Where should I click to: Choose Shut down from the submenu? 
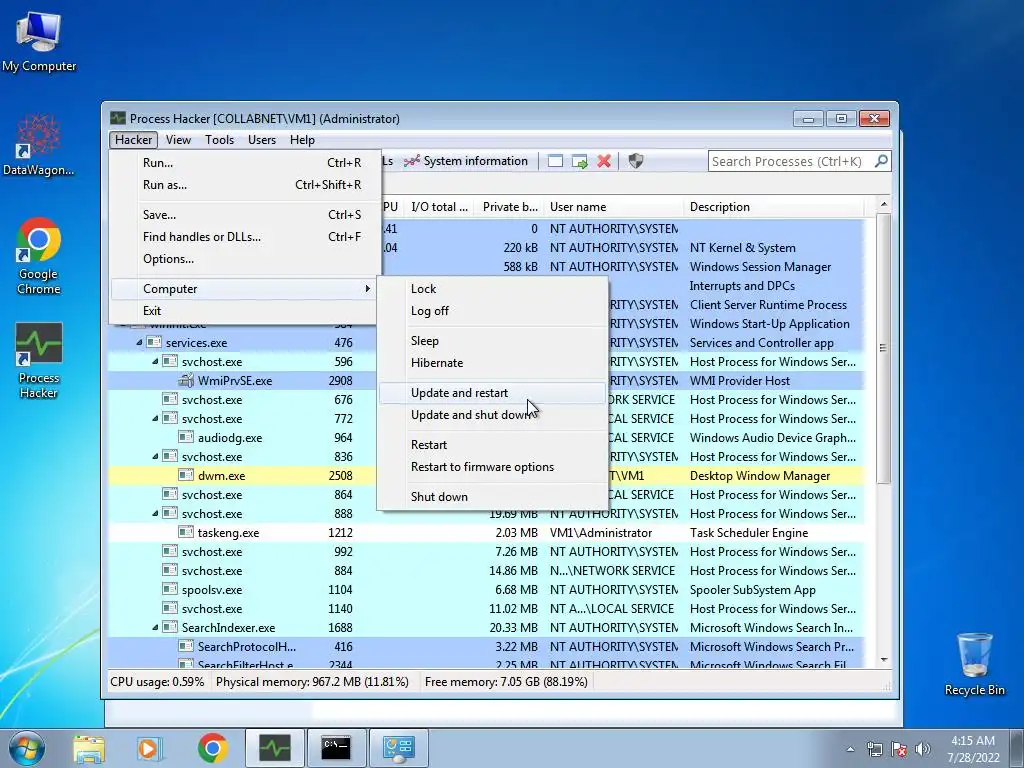click(x=492, y=497)
